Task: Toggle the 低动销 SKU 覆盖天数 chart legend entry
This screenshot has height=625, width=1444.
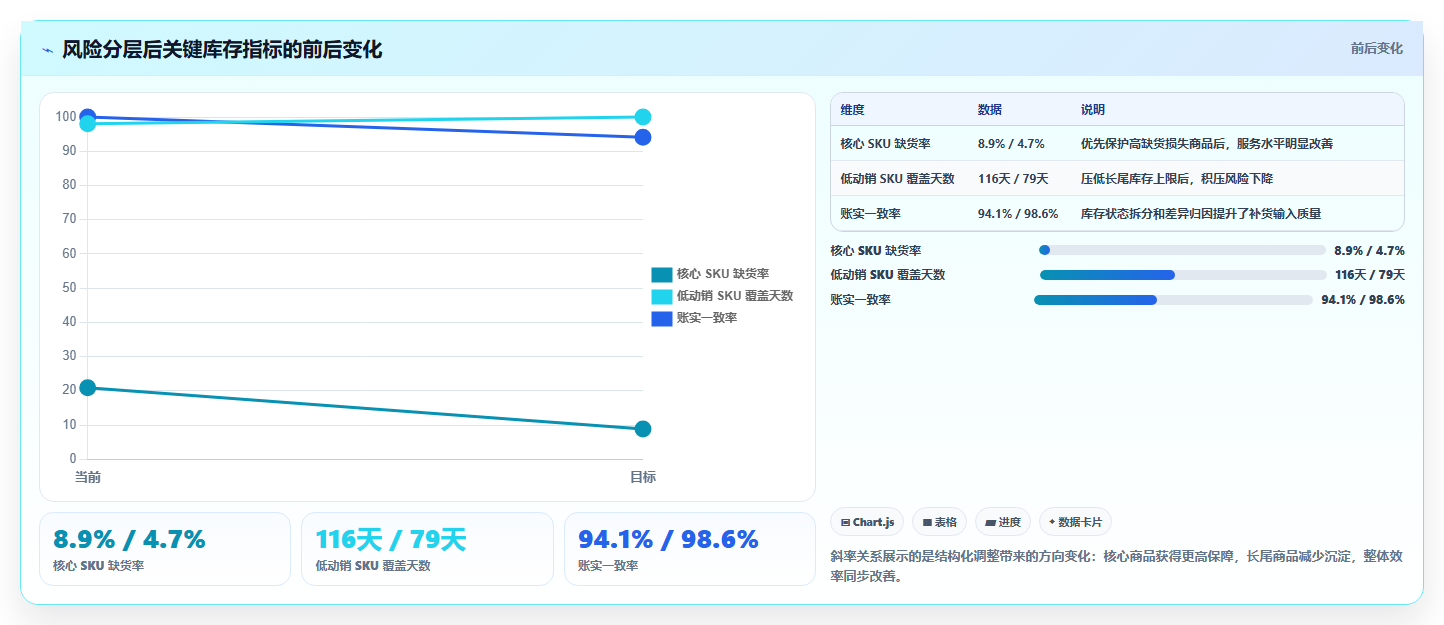Action: (x=722, y=296)
